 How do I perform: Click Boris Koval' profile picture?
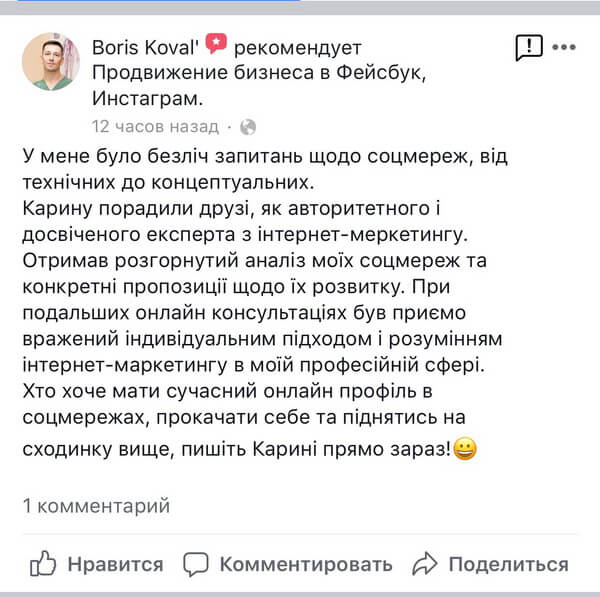(51, 61)
